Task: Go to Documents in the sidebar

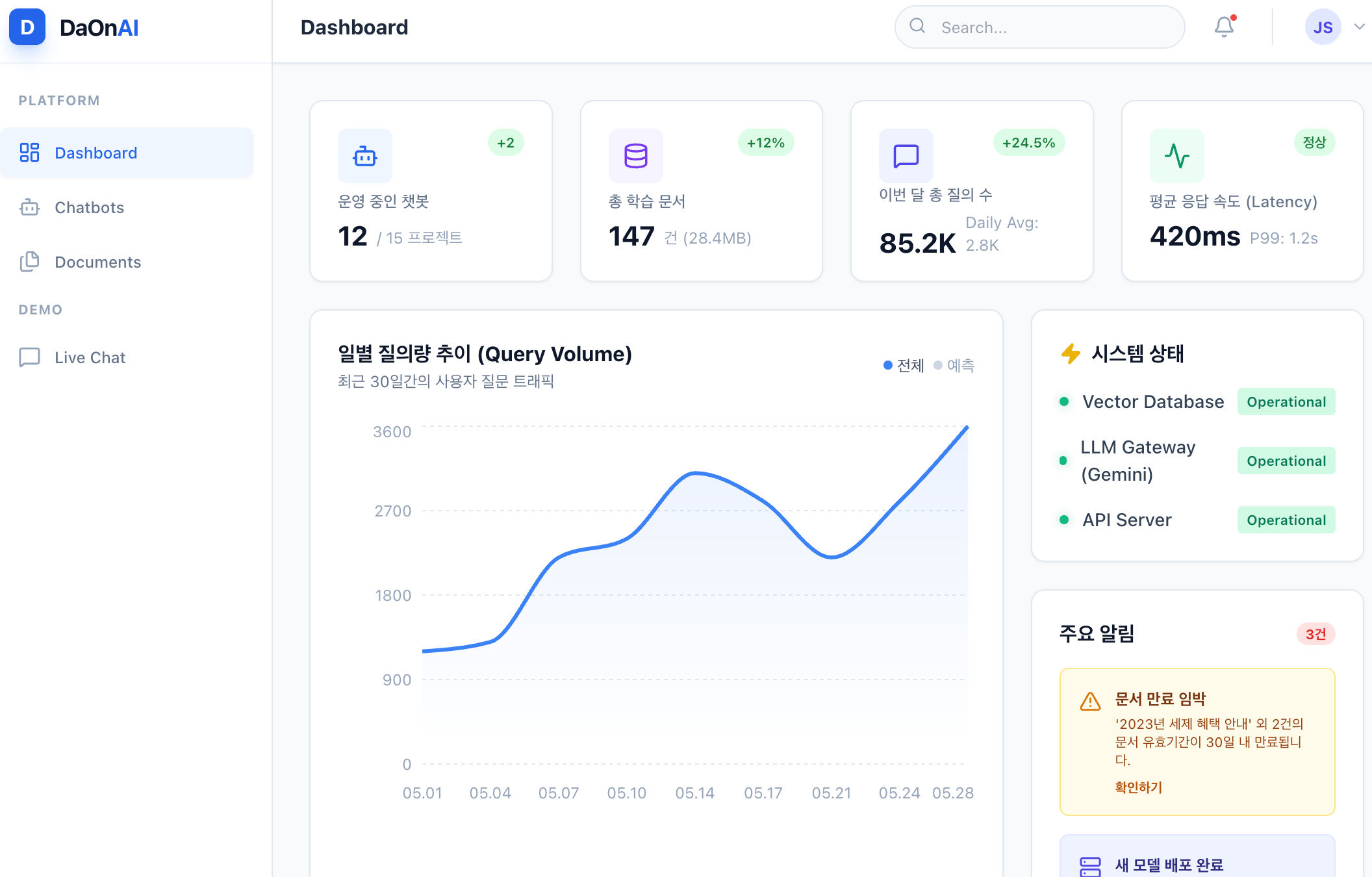Action: pos(97,262)
